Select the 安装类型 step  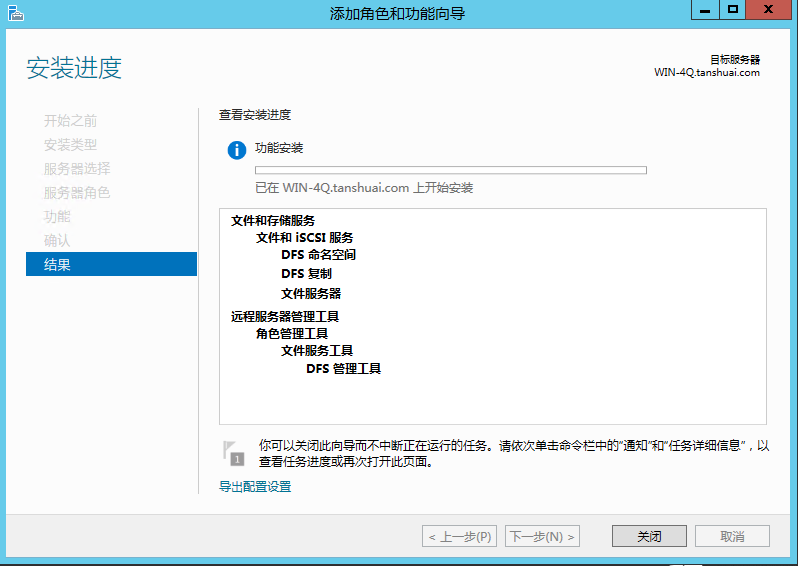pos(70,145)
